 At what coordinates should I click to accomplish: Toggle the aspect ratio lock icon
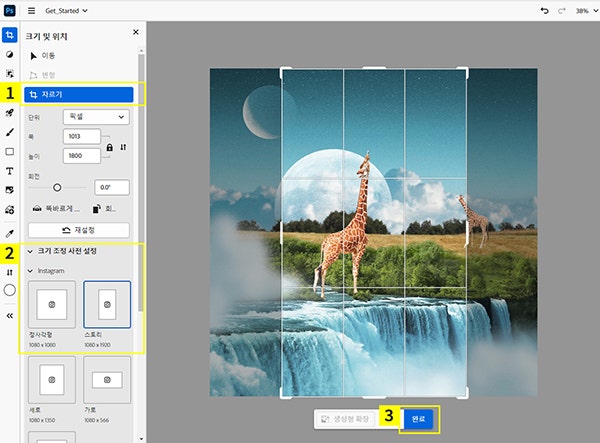(x=109, y=147)
